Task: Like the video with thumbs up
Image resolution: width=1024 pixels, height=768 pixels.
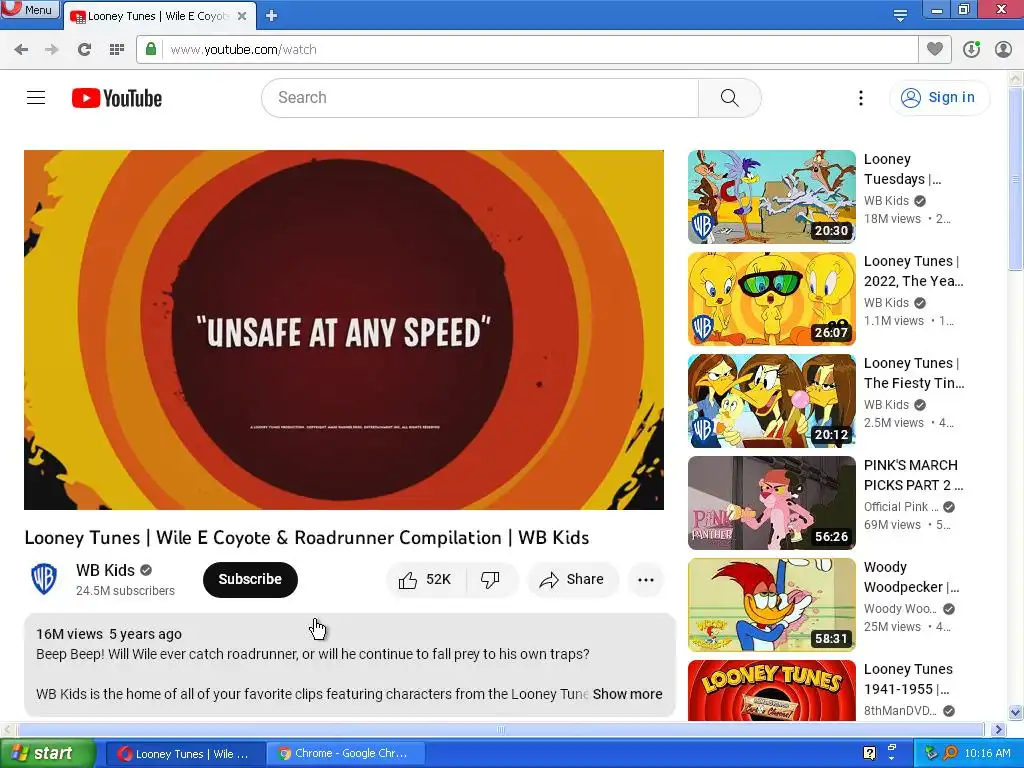Action: pos(426,579)
